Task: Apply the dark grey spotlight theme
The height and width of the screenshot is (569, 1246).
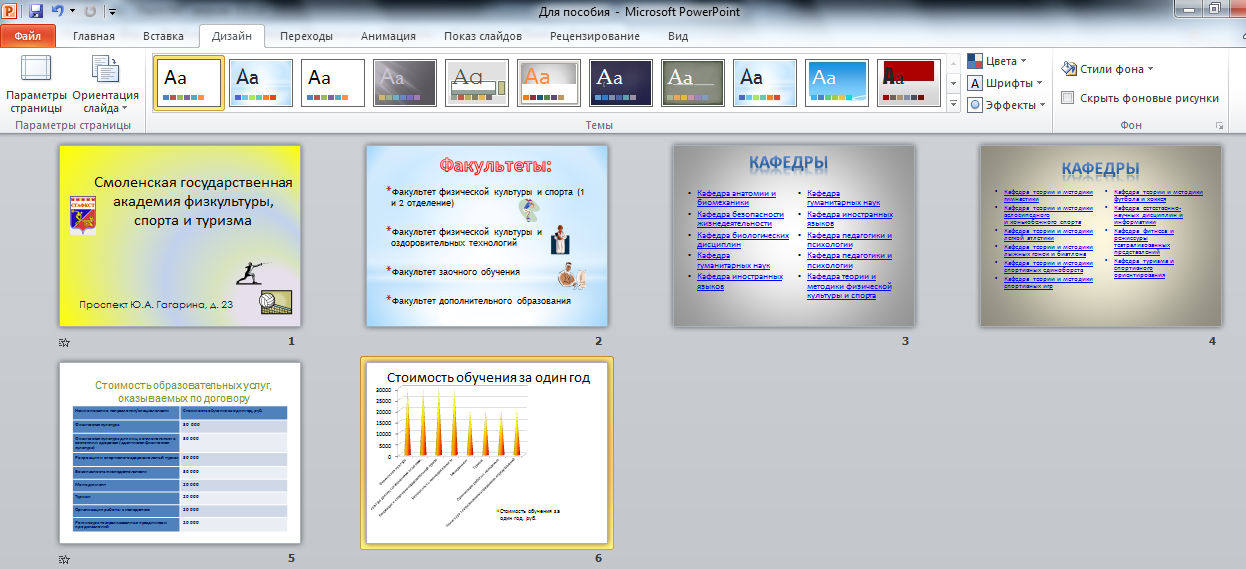Action: click(405, 82)
